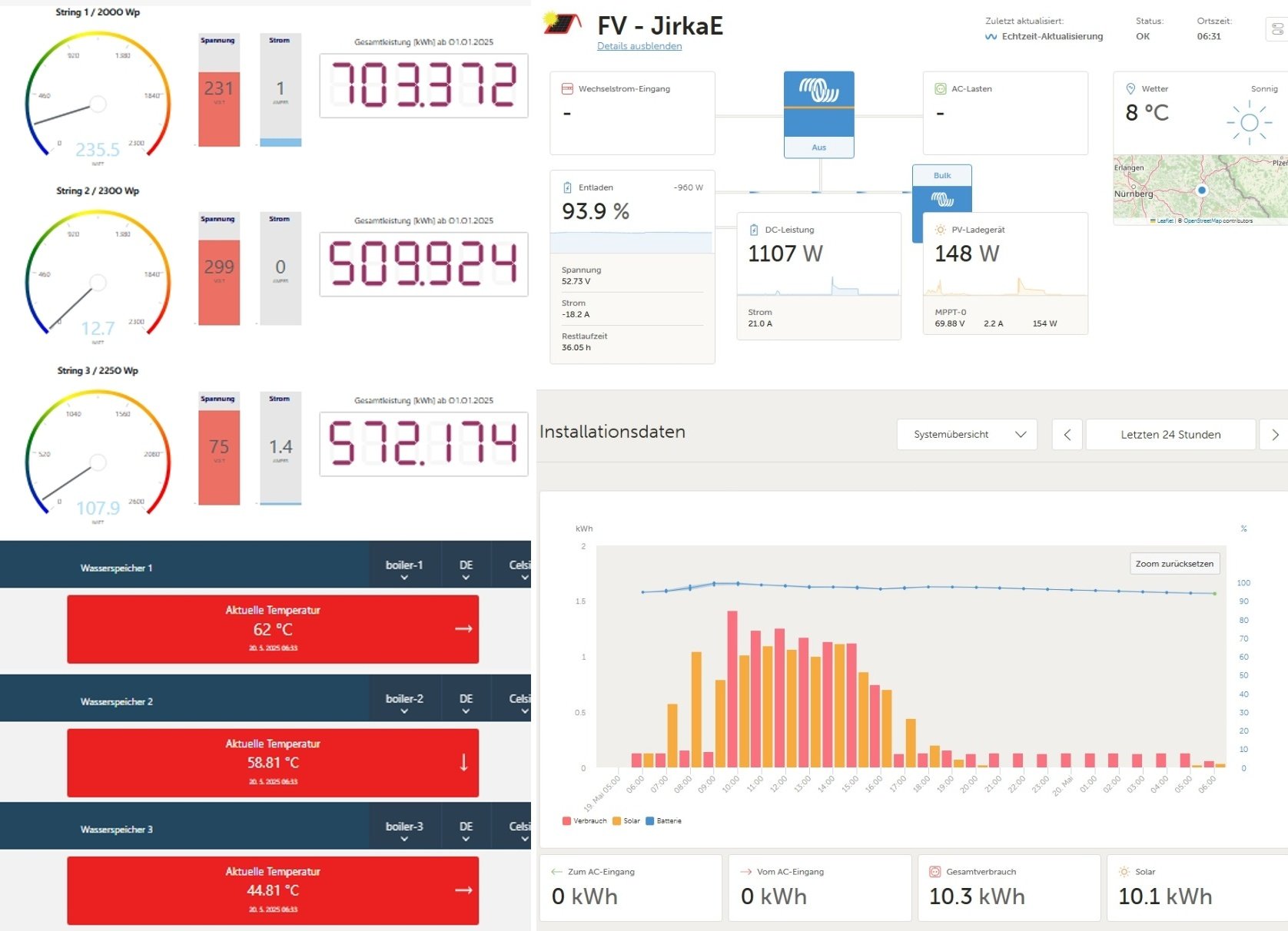Click the Wechselstrom-Eingang card icon
This screenshot has height=931, width=1288.
click(567, 89)
